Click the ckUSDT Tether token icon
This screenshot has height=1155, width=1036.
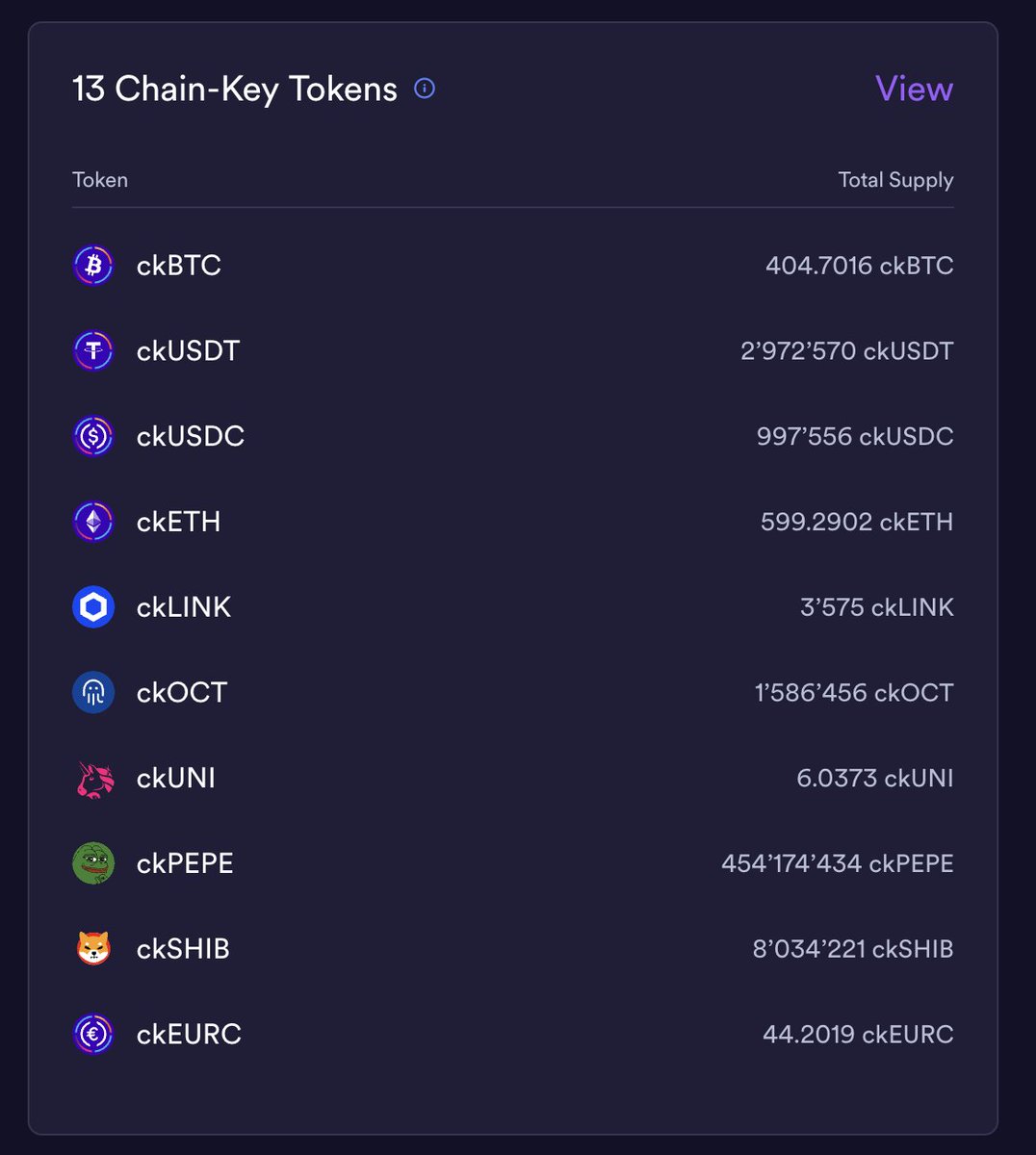pyautogui.click(x=93, y=350)
